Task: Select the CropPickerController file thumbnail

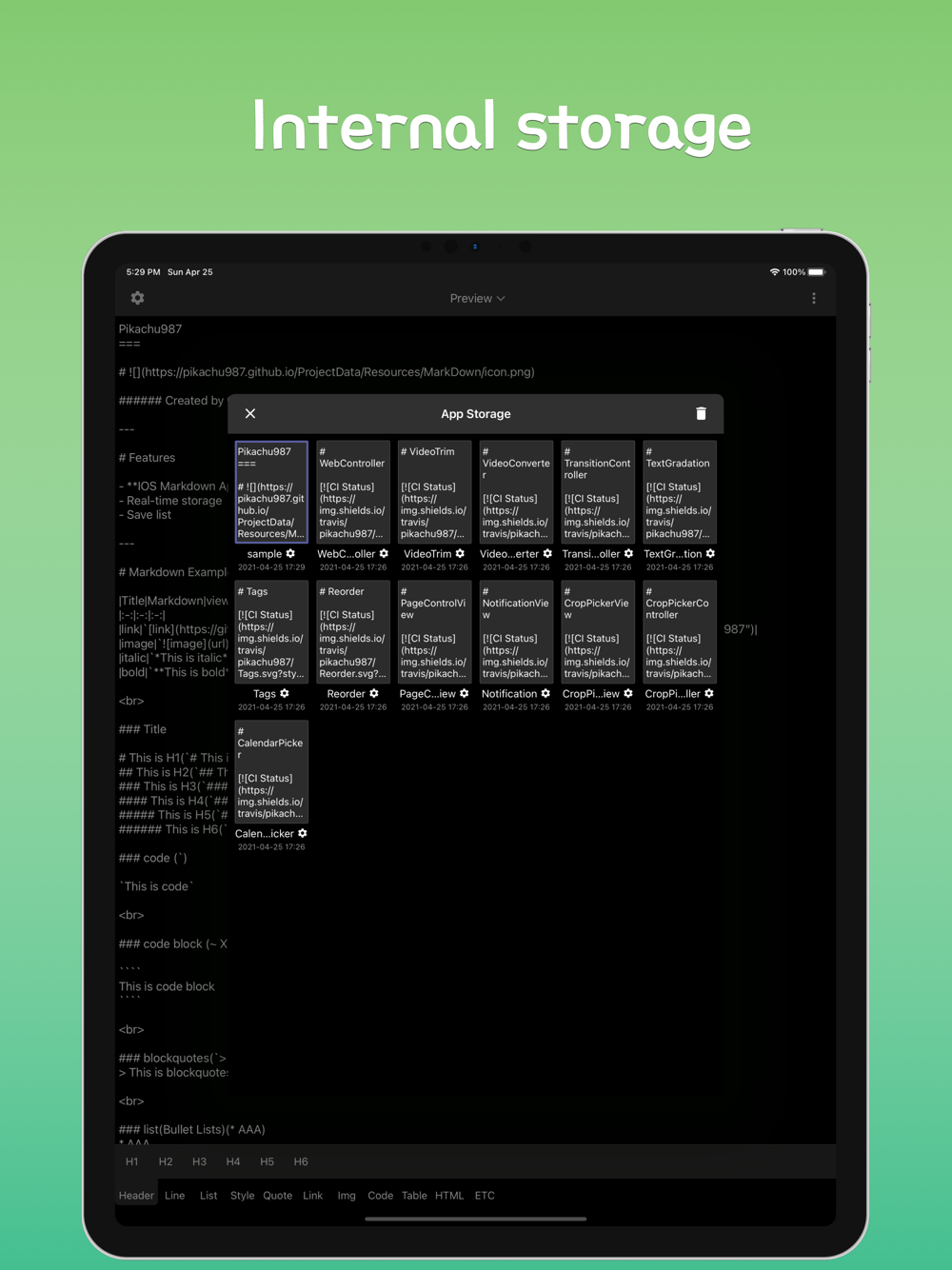Action: click(x=681, y=632)
